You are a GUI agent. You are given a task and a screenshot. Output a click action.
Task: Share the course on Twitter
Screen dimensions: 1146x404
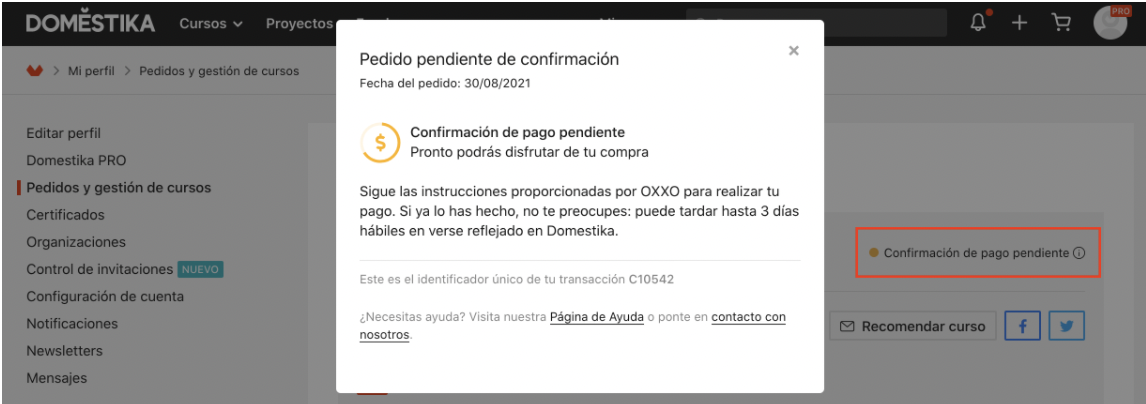click(1066, 326)
